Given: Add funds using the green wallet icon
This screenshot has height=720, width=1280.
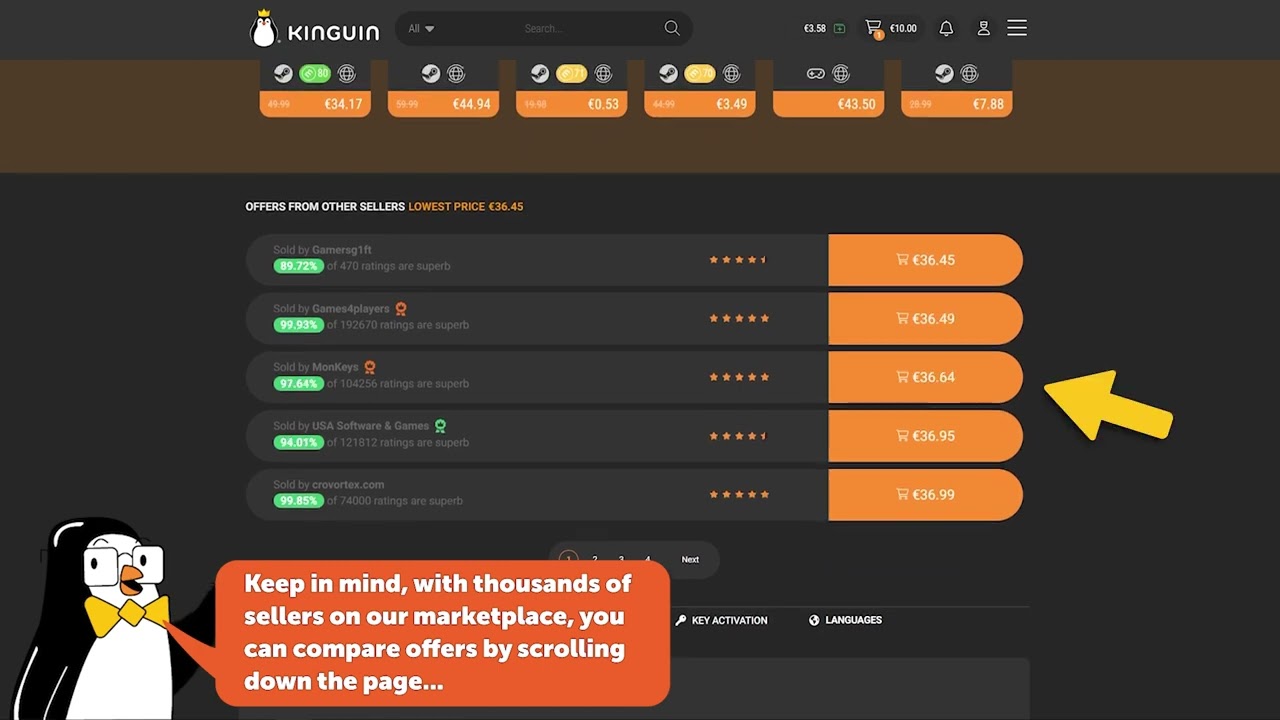Looking at the screenshot, I should 839,28.
